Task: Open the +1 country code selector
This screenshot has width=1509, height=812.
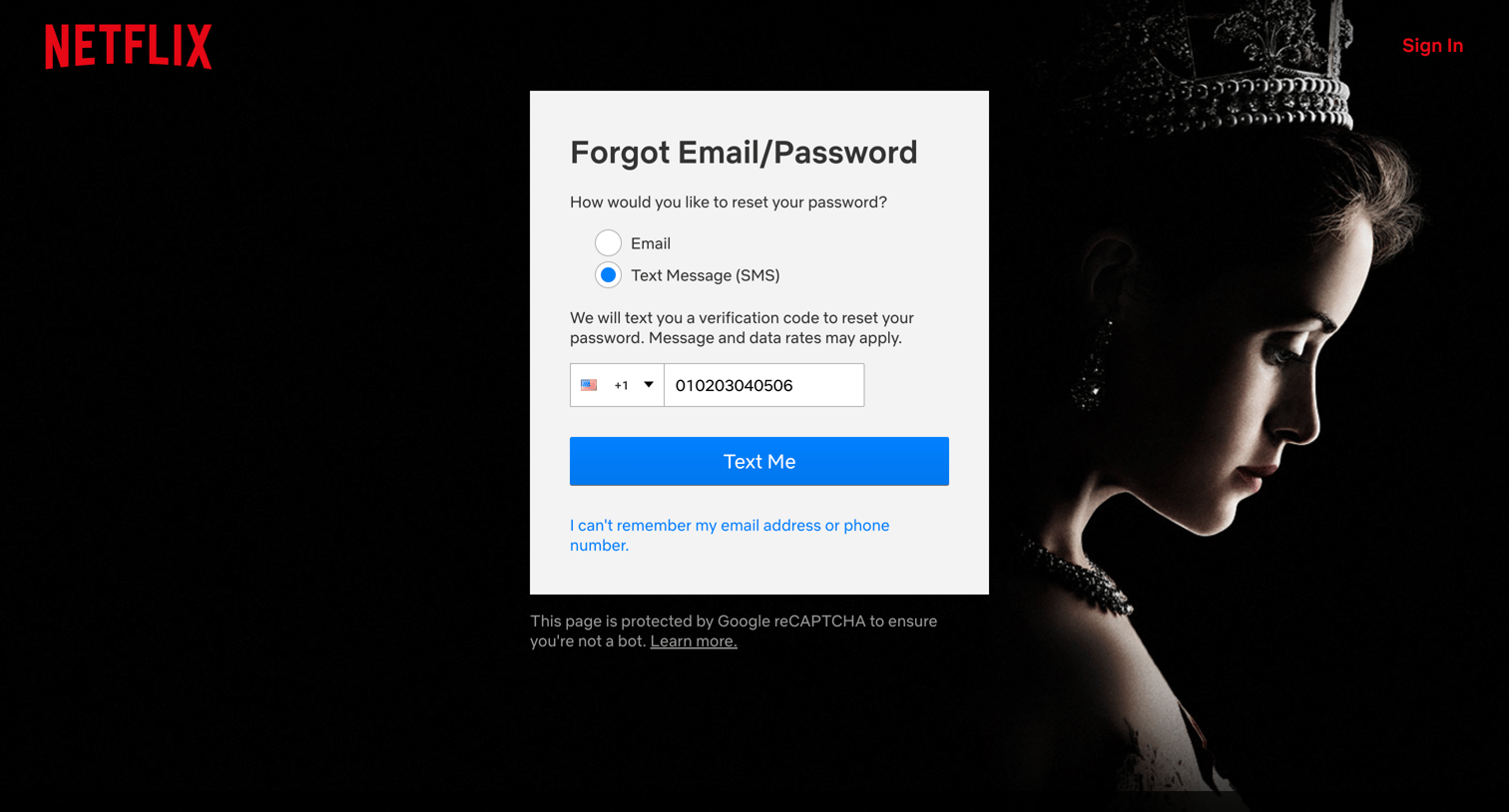Action: [617, 385]
